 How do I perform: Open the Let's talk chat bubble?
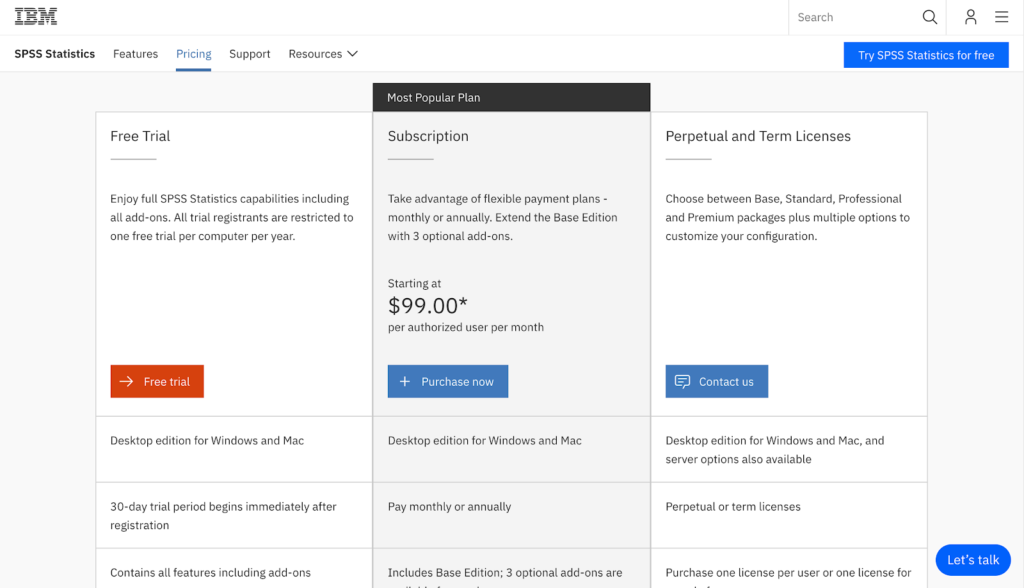972,559
